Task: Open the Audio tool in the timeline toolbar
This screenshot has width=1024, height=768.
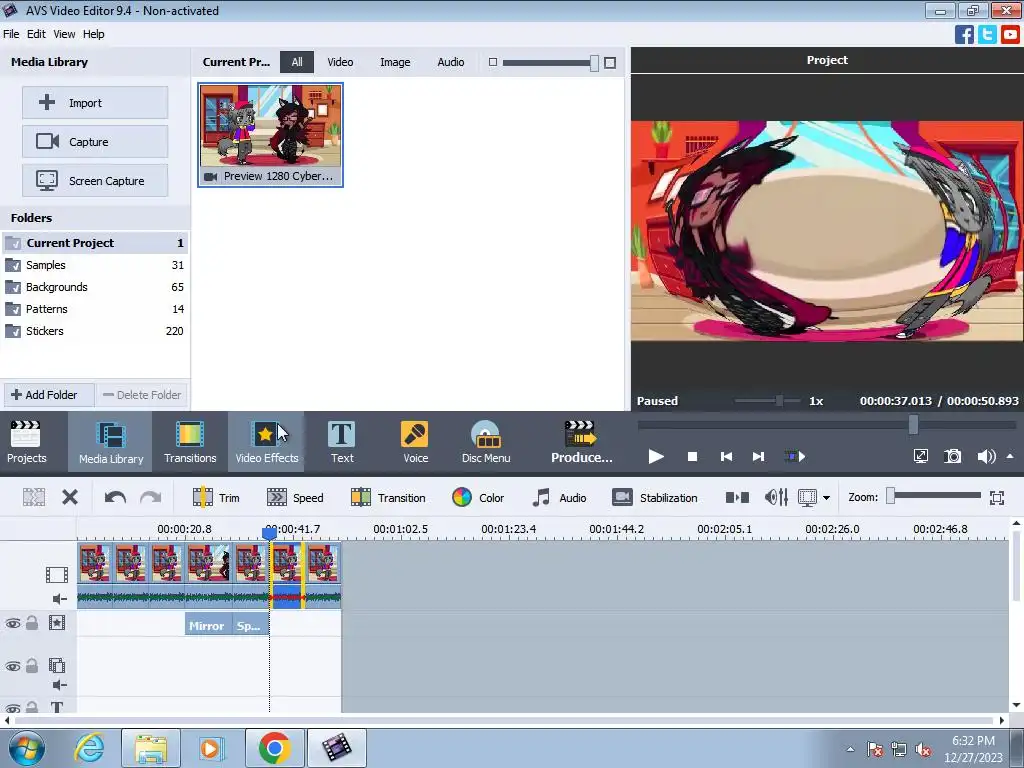Action: (559, 498)
